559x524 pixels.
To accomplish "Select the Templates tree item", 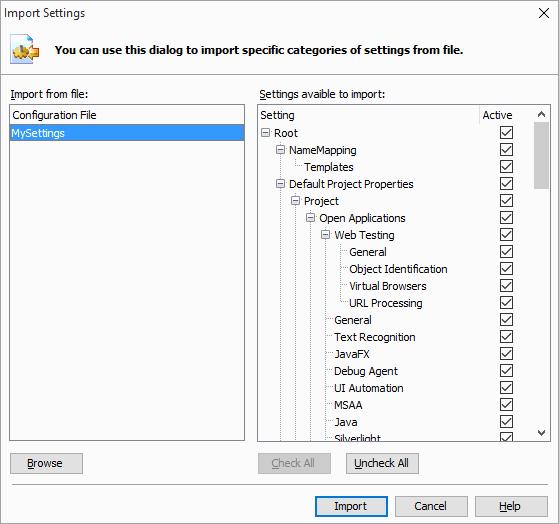I will click(328, 167).
